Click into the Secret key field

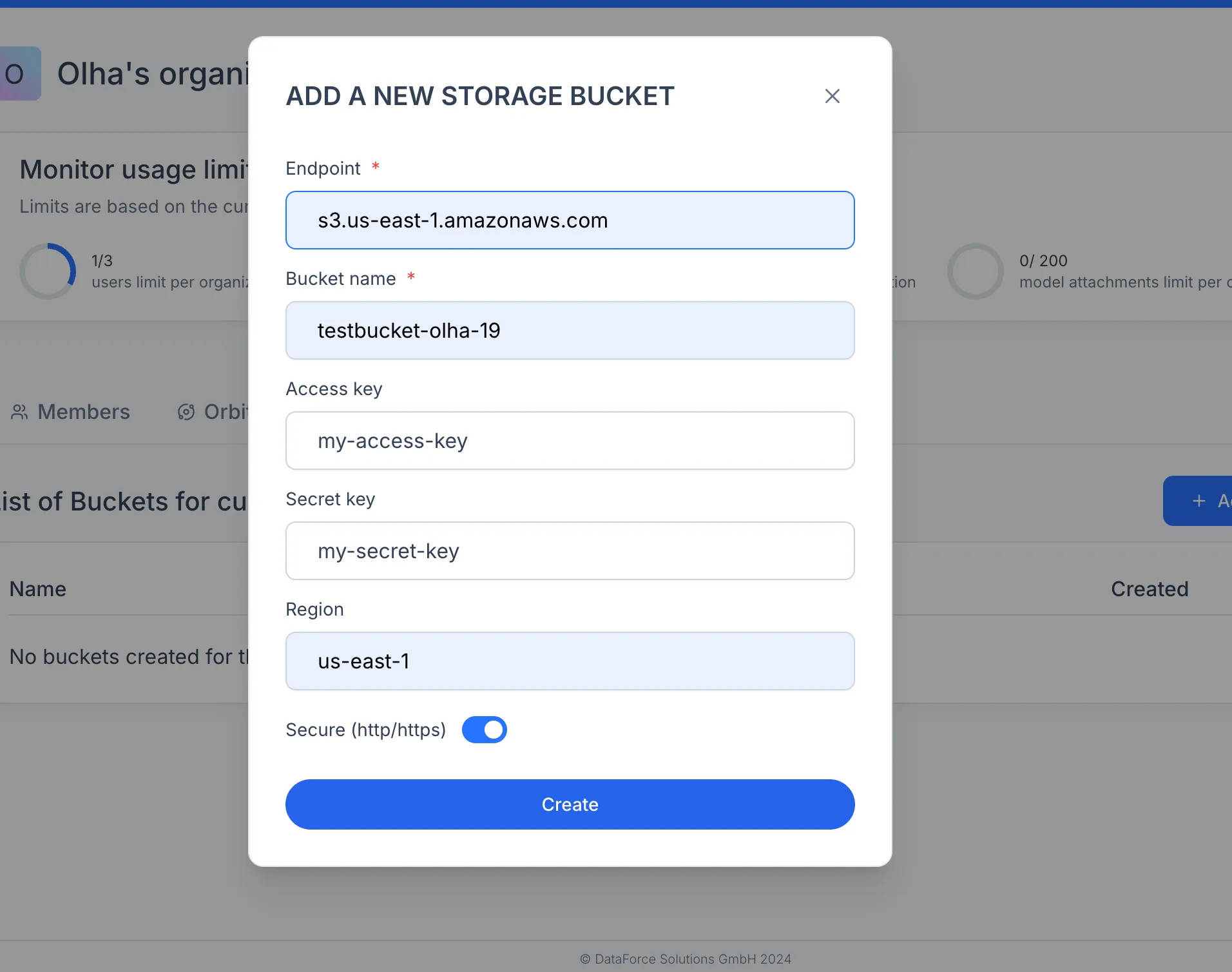coord(570,550)
